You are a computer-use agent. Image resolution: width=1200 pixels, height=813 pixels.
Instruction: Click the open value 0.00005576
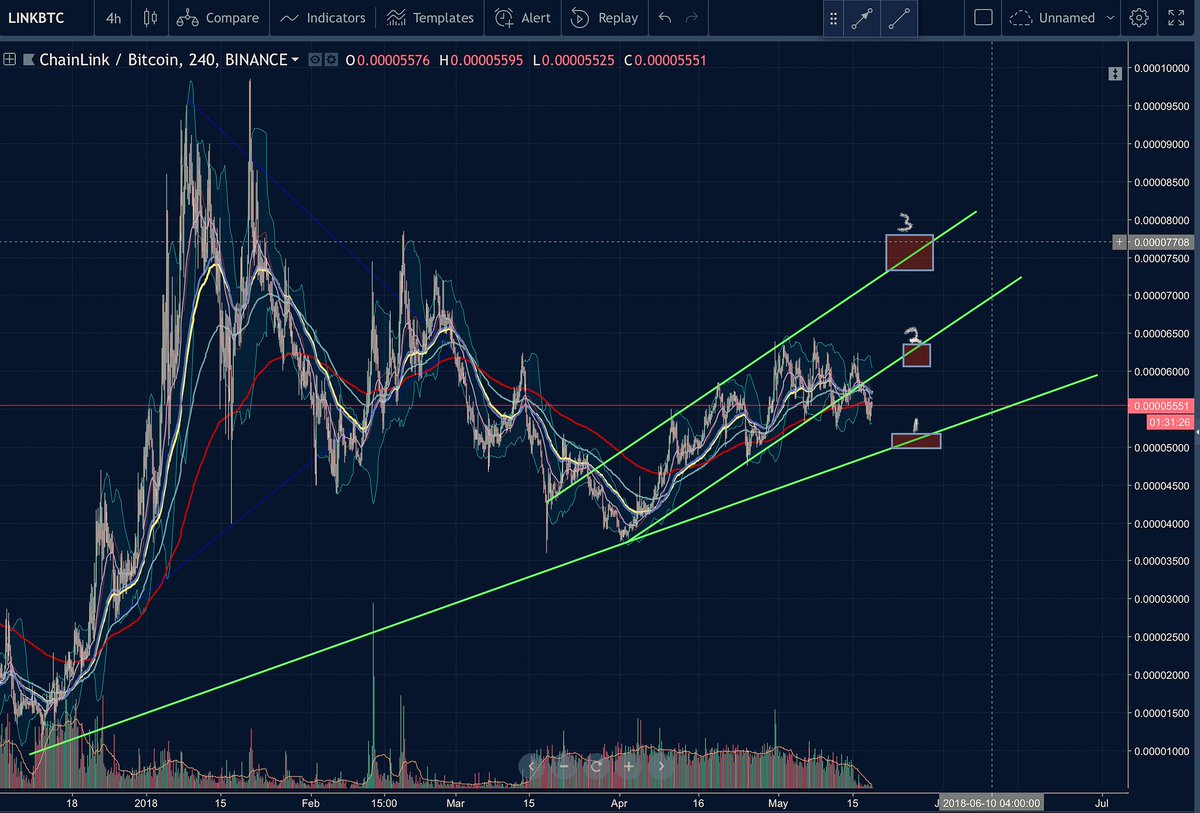click(393, 60)
